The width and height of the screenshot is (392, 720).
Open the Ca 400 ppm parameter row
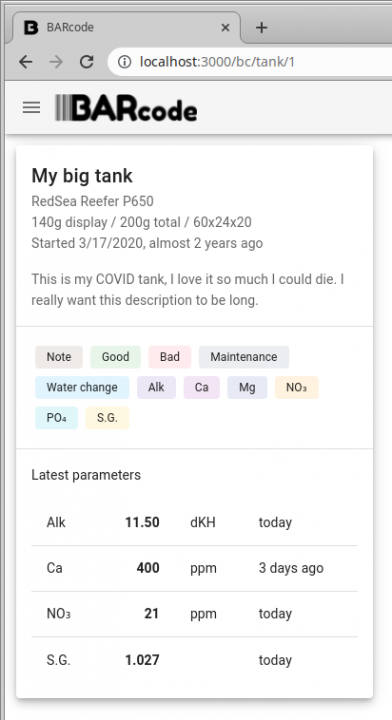click(x=194, y=568)
